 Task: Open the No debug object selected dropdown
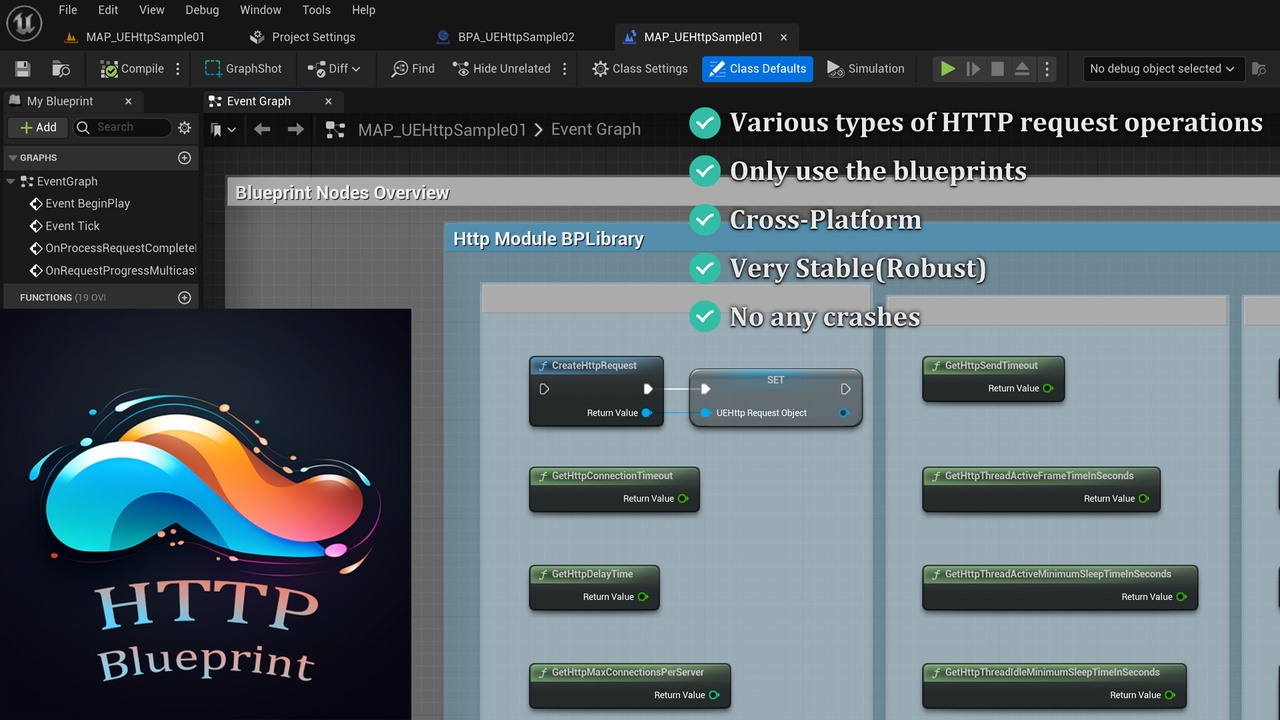click(x=1162, y=69)
